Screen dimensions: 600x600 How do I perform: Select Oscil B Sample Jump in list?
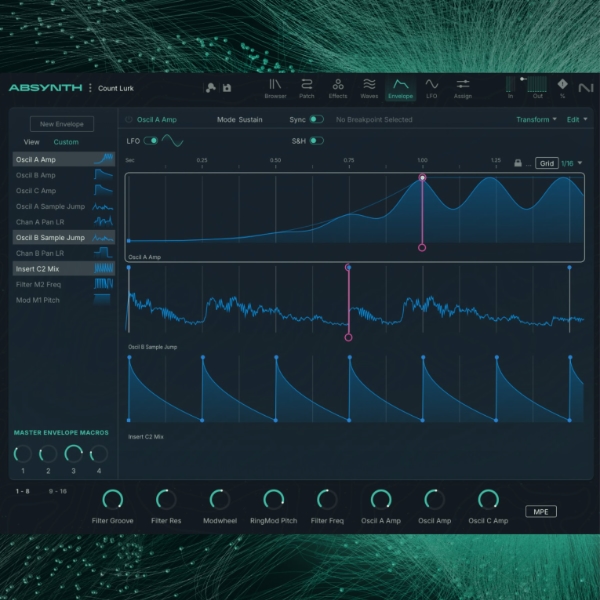pyautogui.click(x=64, y=237)
